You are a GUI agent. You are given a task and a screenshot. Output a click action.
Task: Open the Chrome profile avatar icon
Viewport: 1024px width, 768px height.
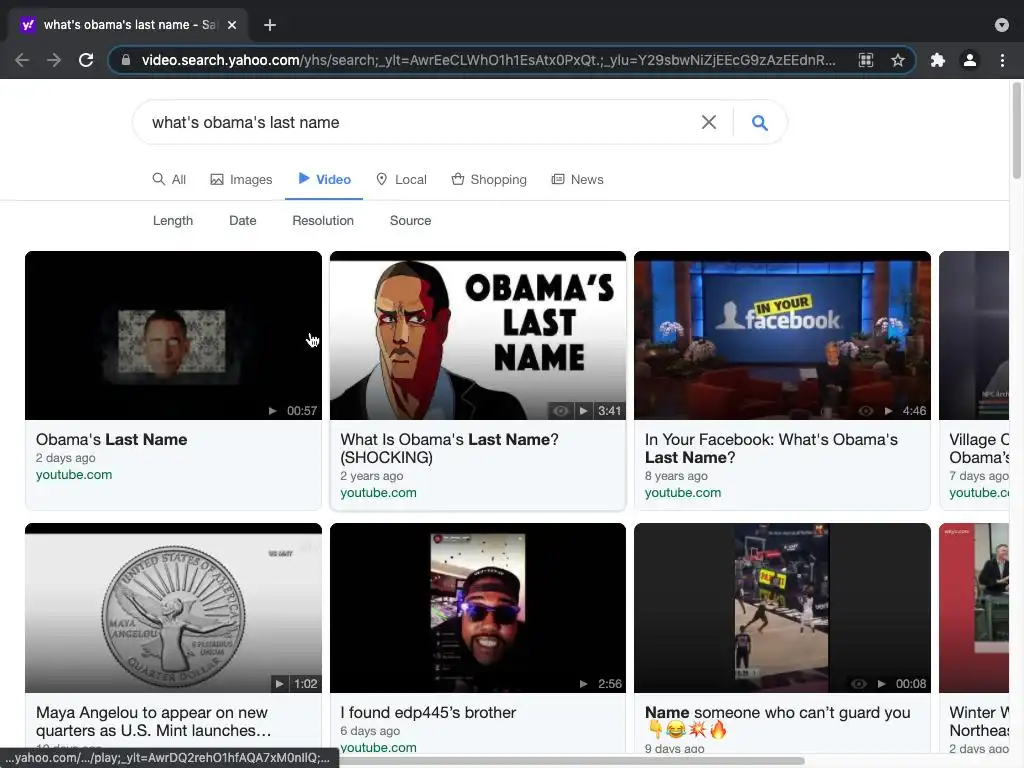click(970, 60)
